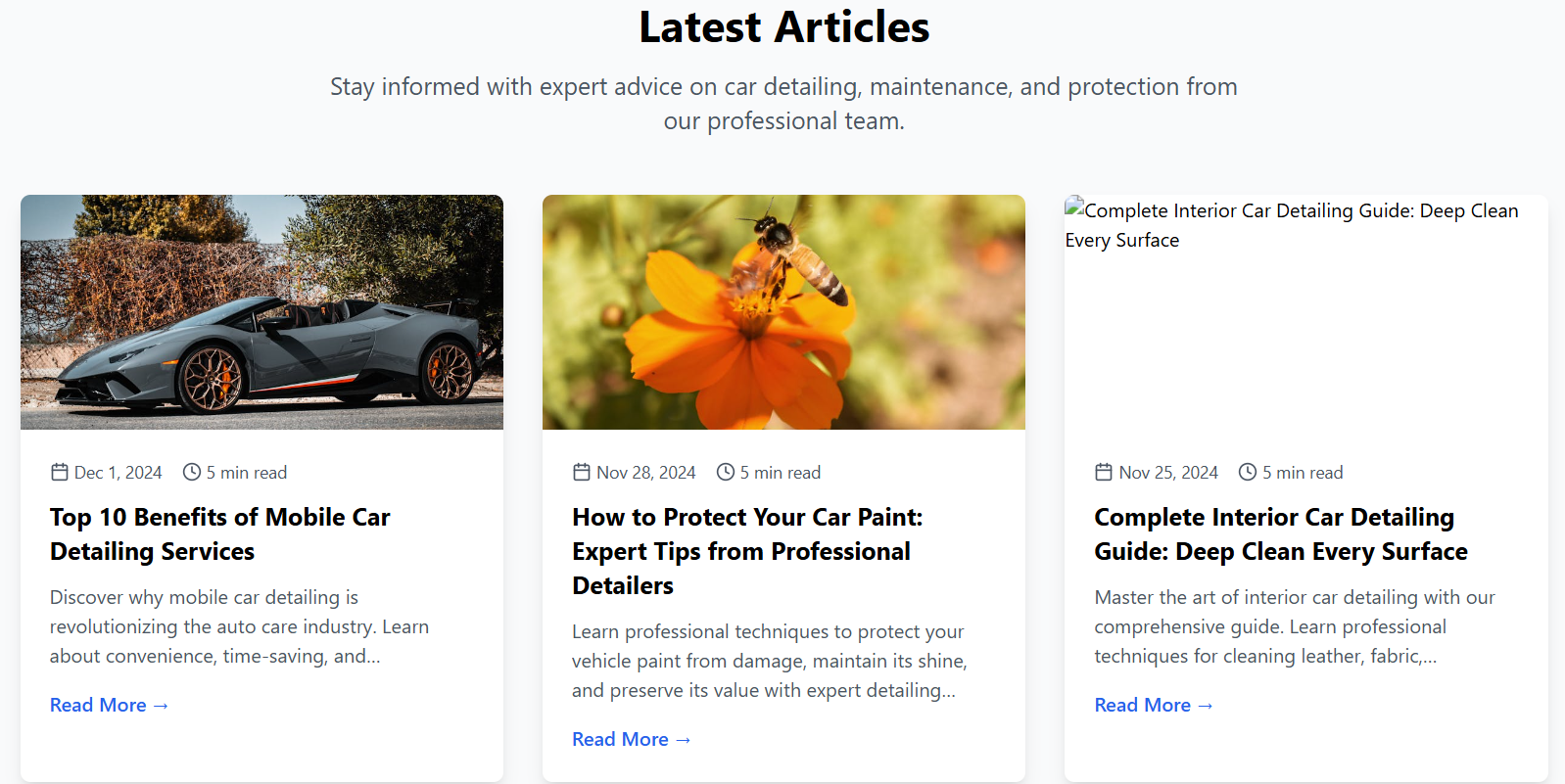Image resolution: width=1565 pixels, height=784 pixels.
Task: Click clock icon on Mobile Car Detailing card
Action: 192,473
